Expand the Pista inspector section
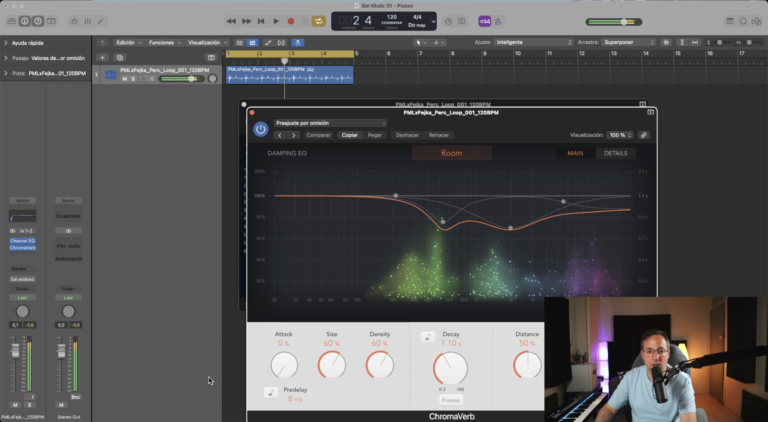The height and width of the screenshot is (422, 768). pos(6,73)
